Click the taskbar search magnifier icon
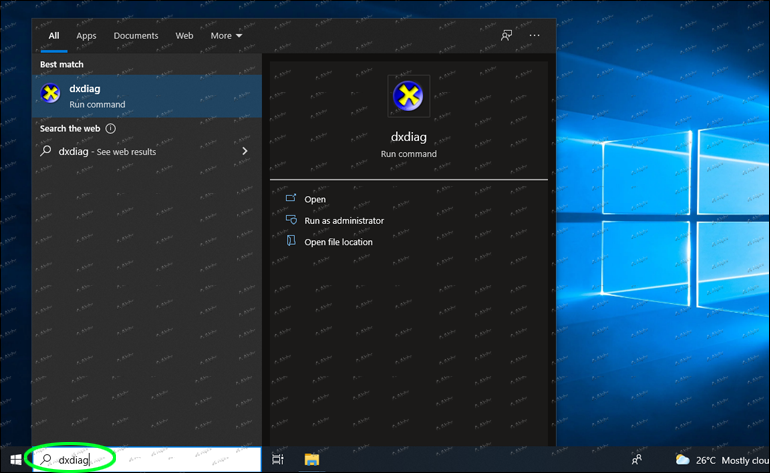The height and width of the screenshot is (473, 770). click(46, 459)
